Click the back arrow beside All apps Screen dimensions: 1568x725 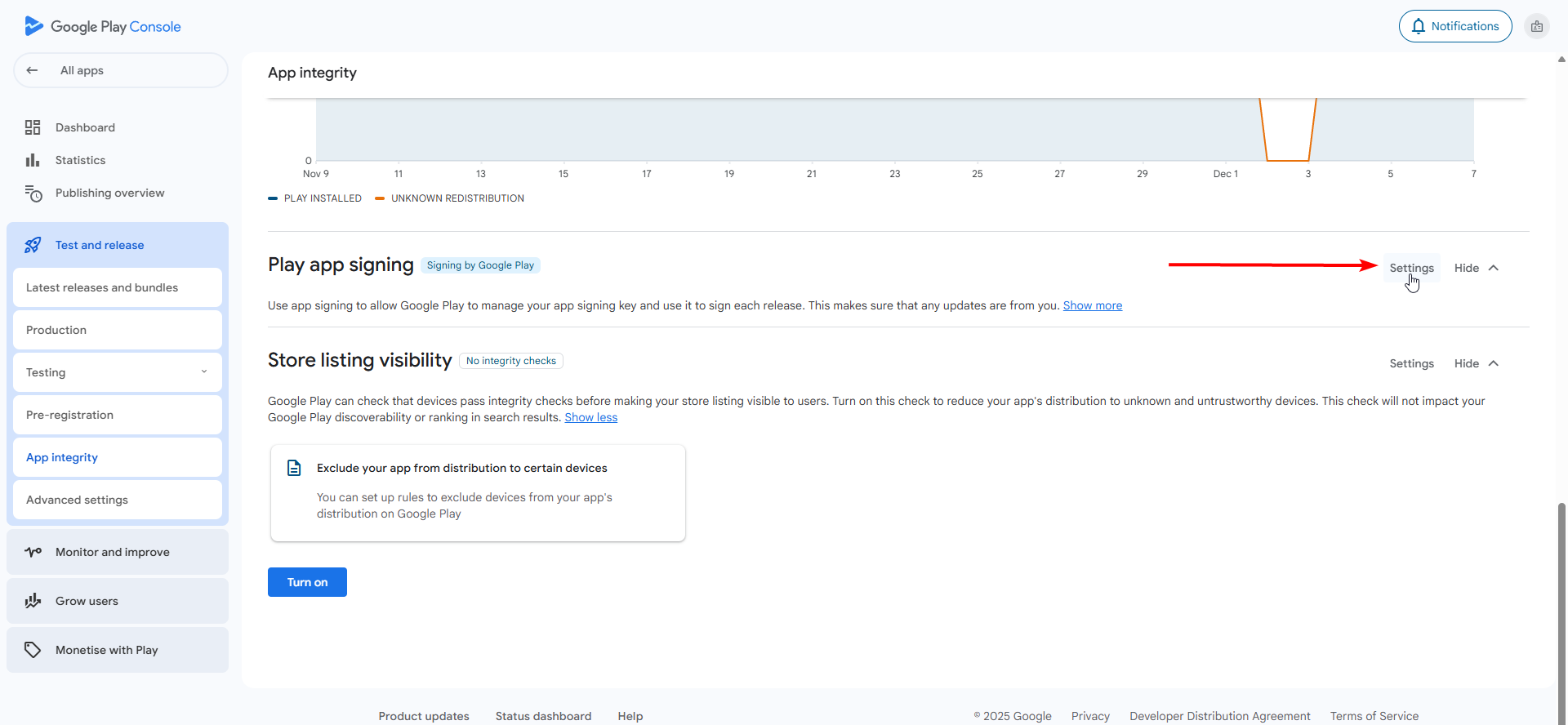(32, 70)
